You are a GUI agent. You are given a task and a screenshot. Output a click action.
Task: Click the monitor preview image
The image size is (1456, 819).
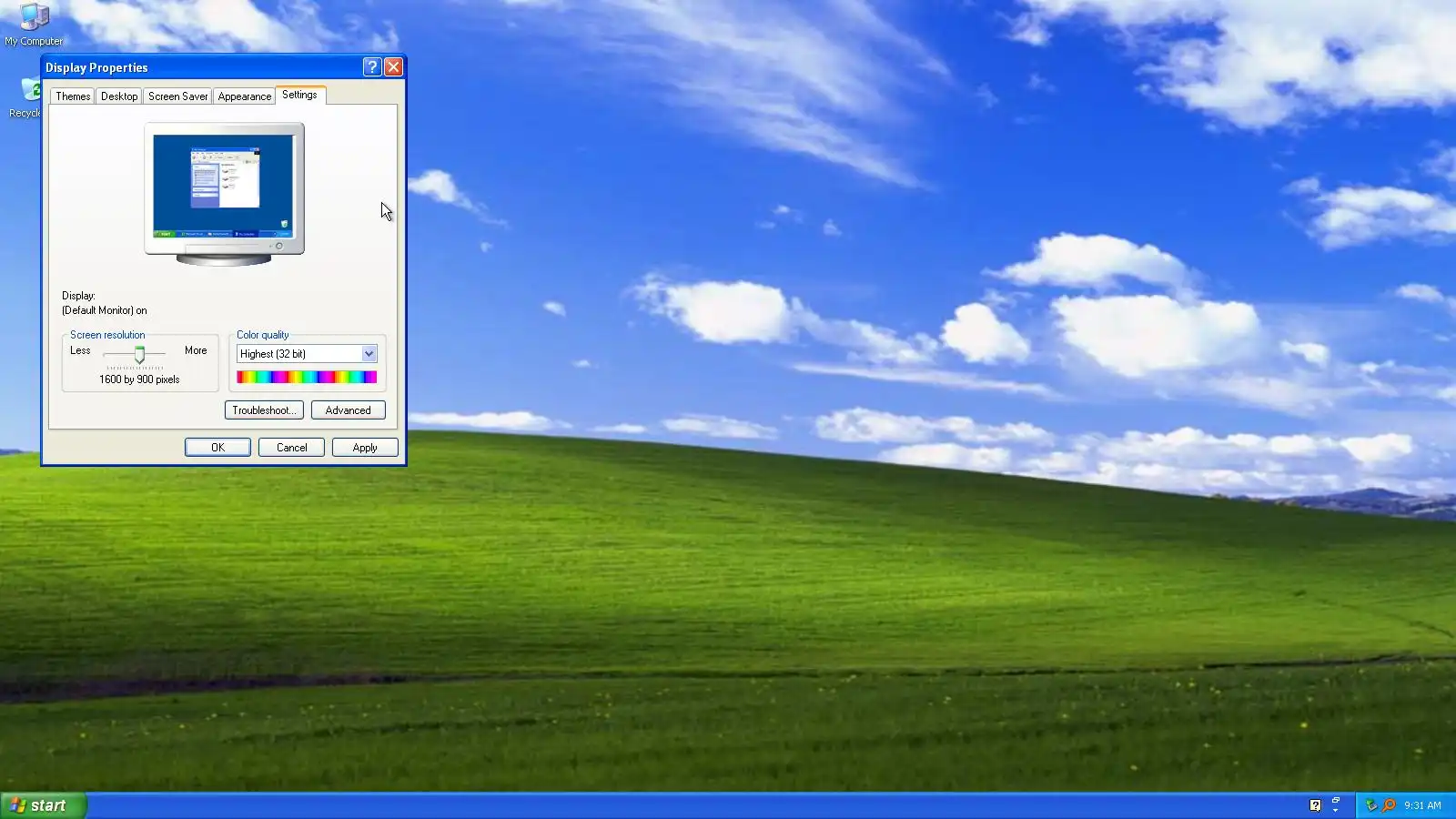224,194
